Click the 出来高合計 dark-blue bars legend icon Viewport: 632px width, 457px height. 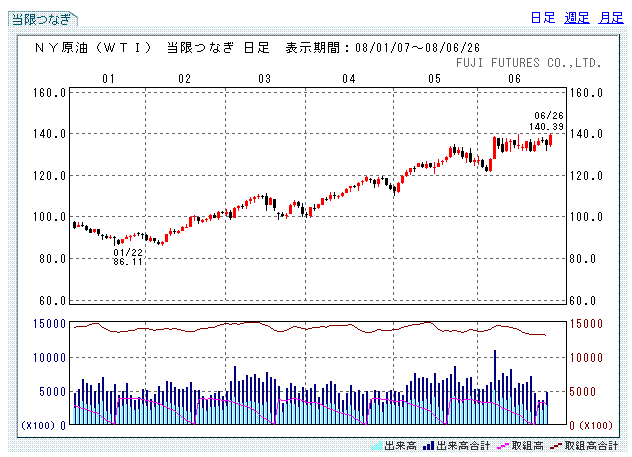click(x=427, y=446)
